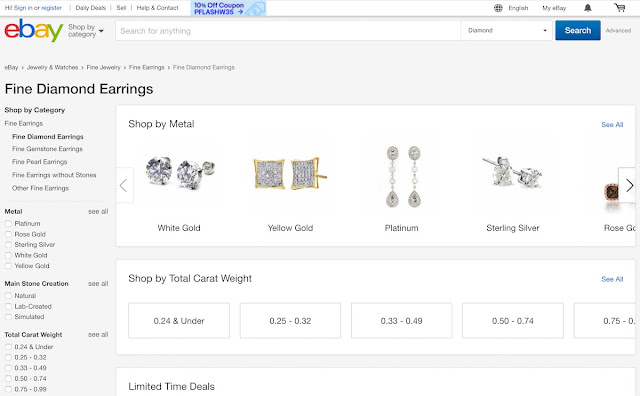Open Daily Deals in top bar

[90, 8]
